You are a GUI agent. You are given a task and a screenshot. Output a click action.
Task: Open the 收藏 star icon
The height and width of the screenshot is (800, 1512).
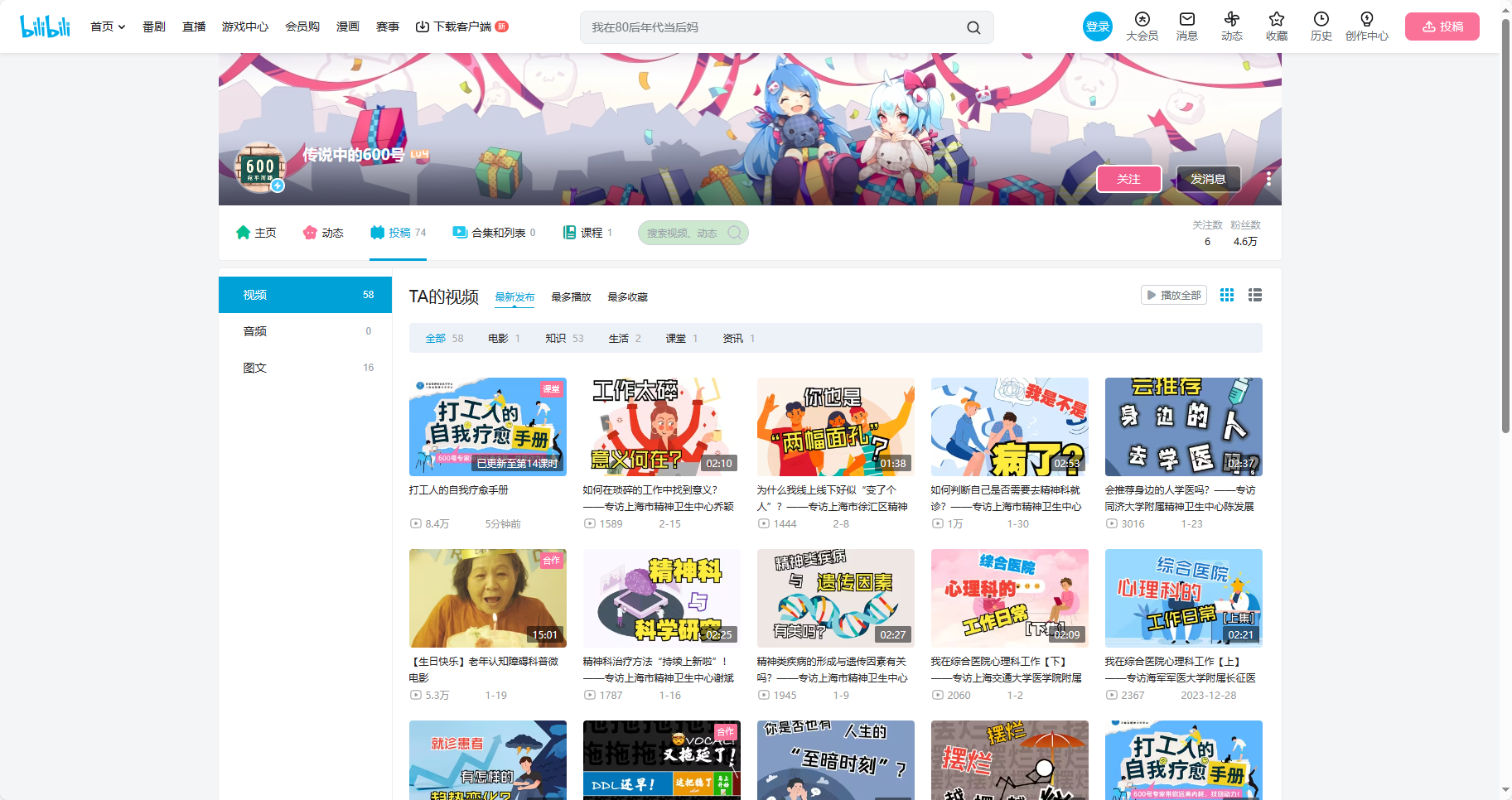(1276, 27)
